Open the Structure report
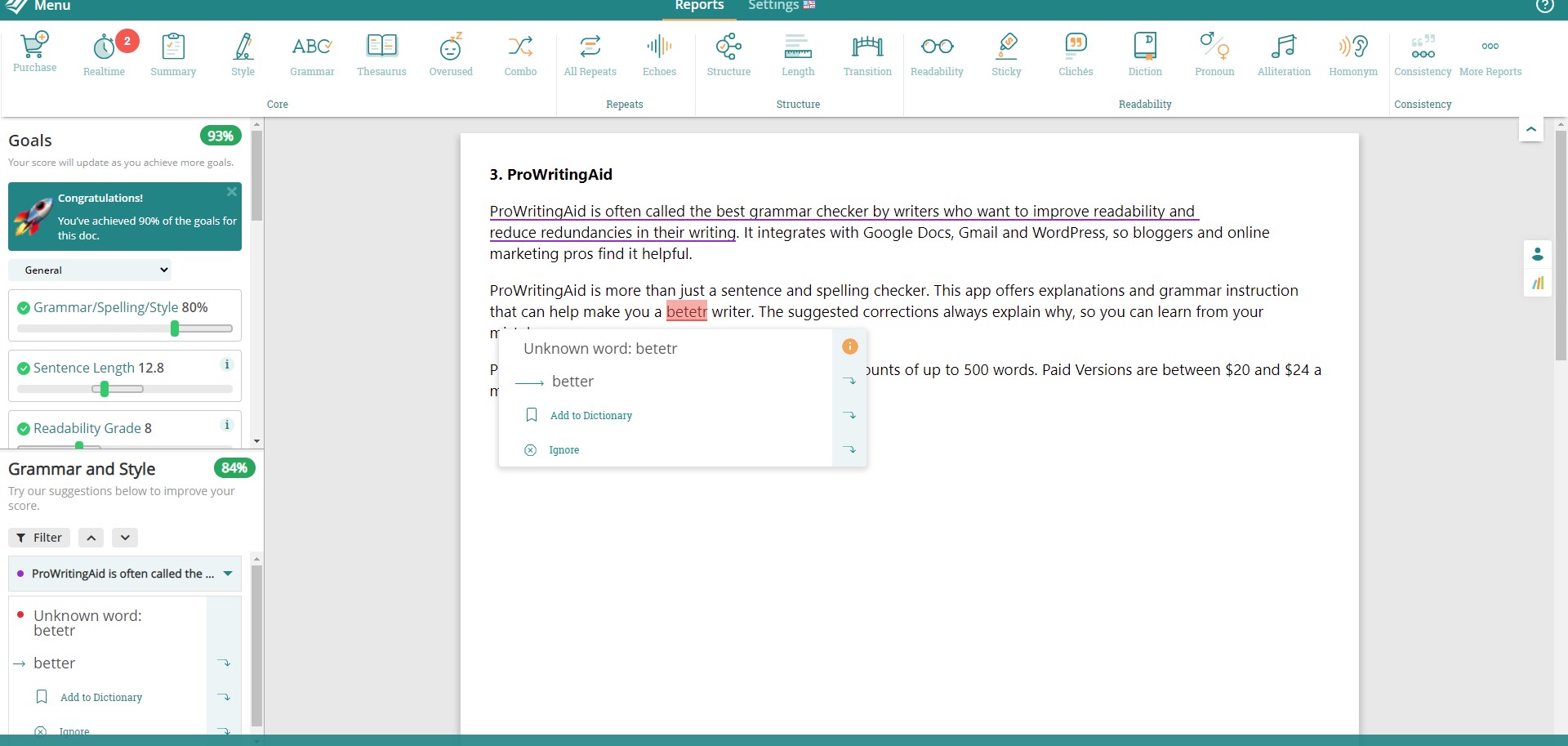Viewport: 1568px width, 746px height. tap(728, 54)
